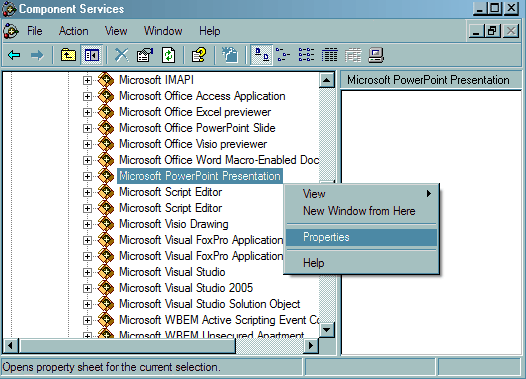Expand Microsoft Office PowerPoint Slide node
The width and height of the screenshot is (526, 379).
point(87,128)
